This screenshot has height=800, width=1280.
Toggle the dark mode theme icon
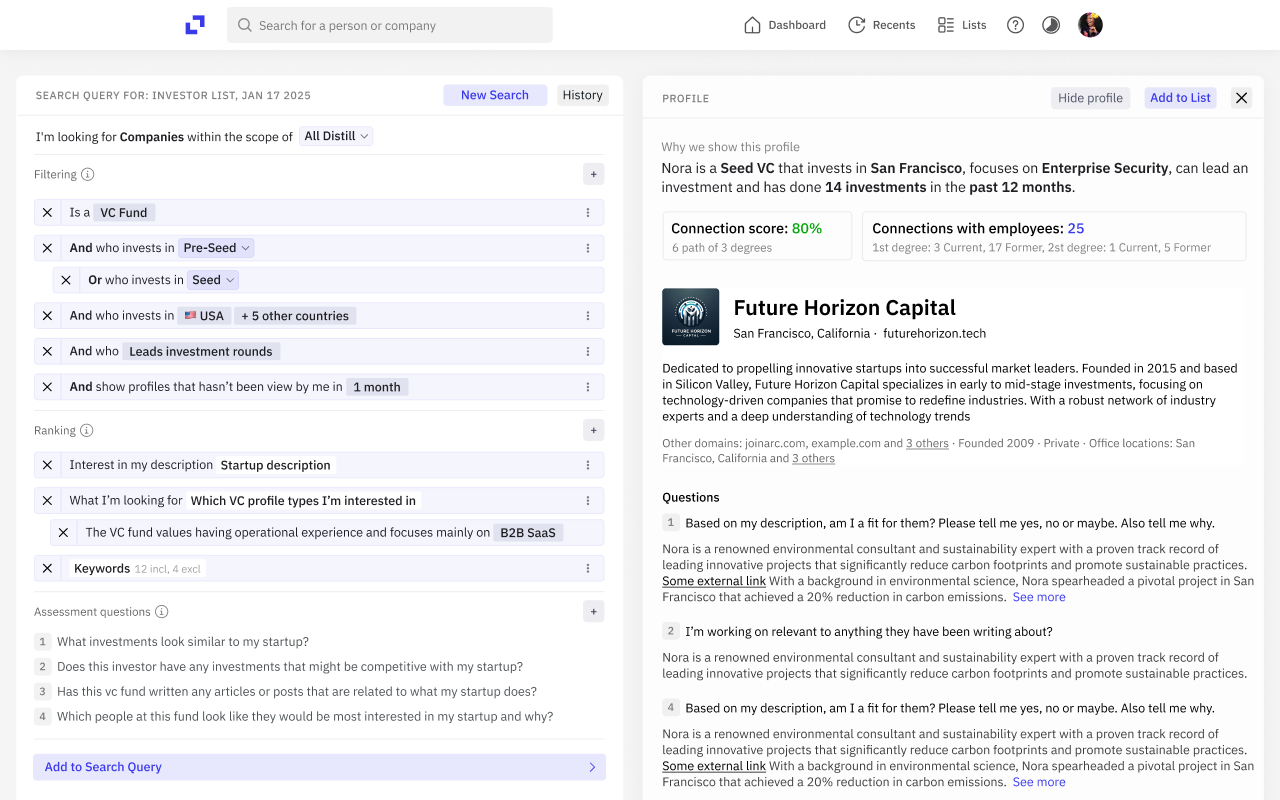(1050, 25)
